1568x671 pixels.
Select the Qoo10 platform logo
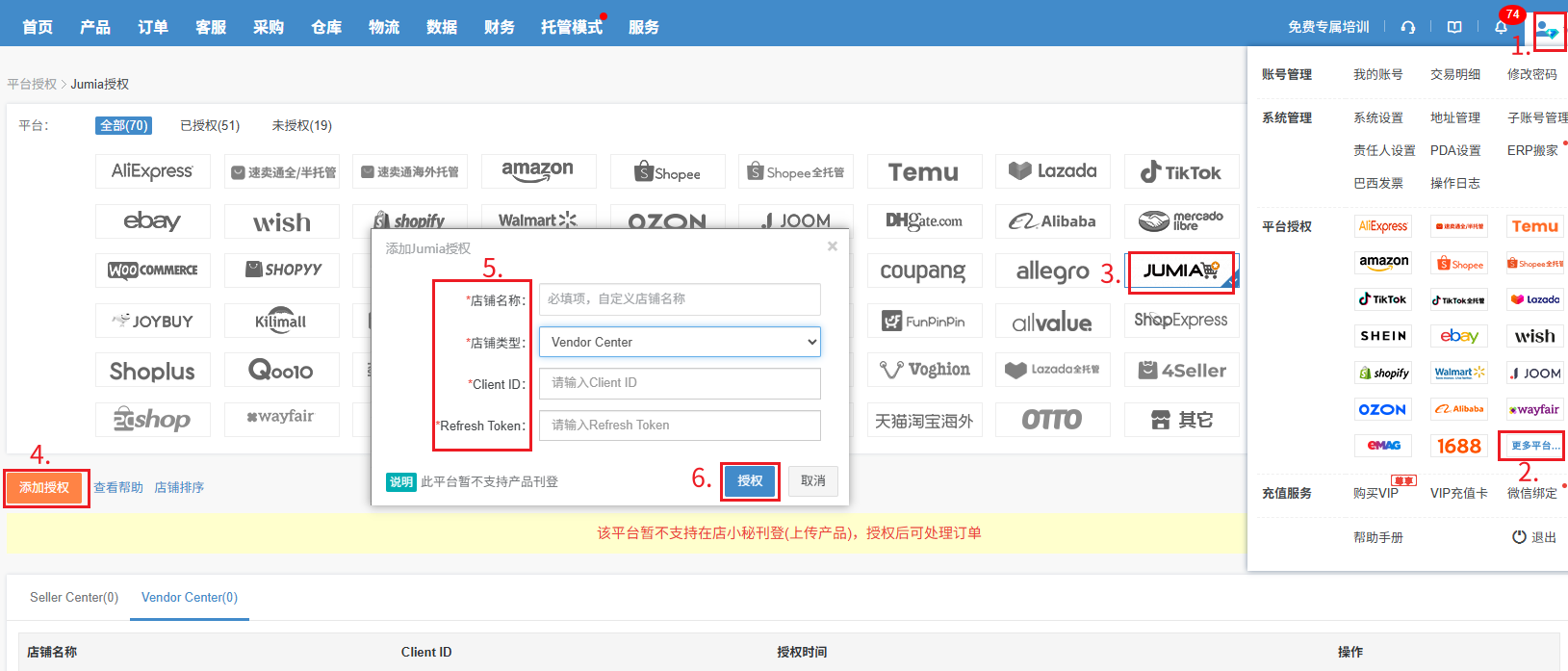pos(282,371)
